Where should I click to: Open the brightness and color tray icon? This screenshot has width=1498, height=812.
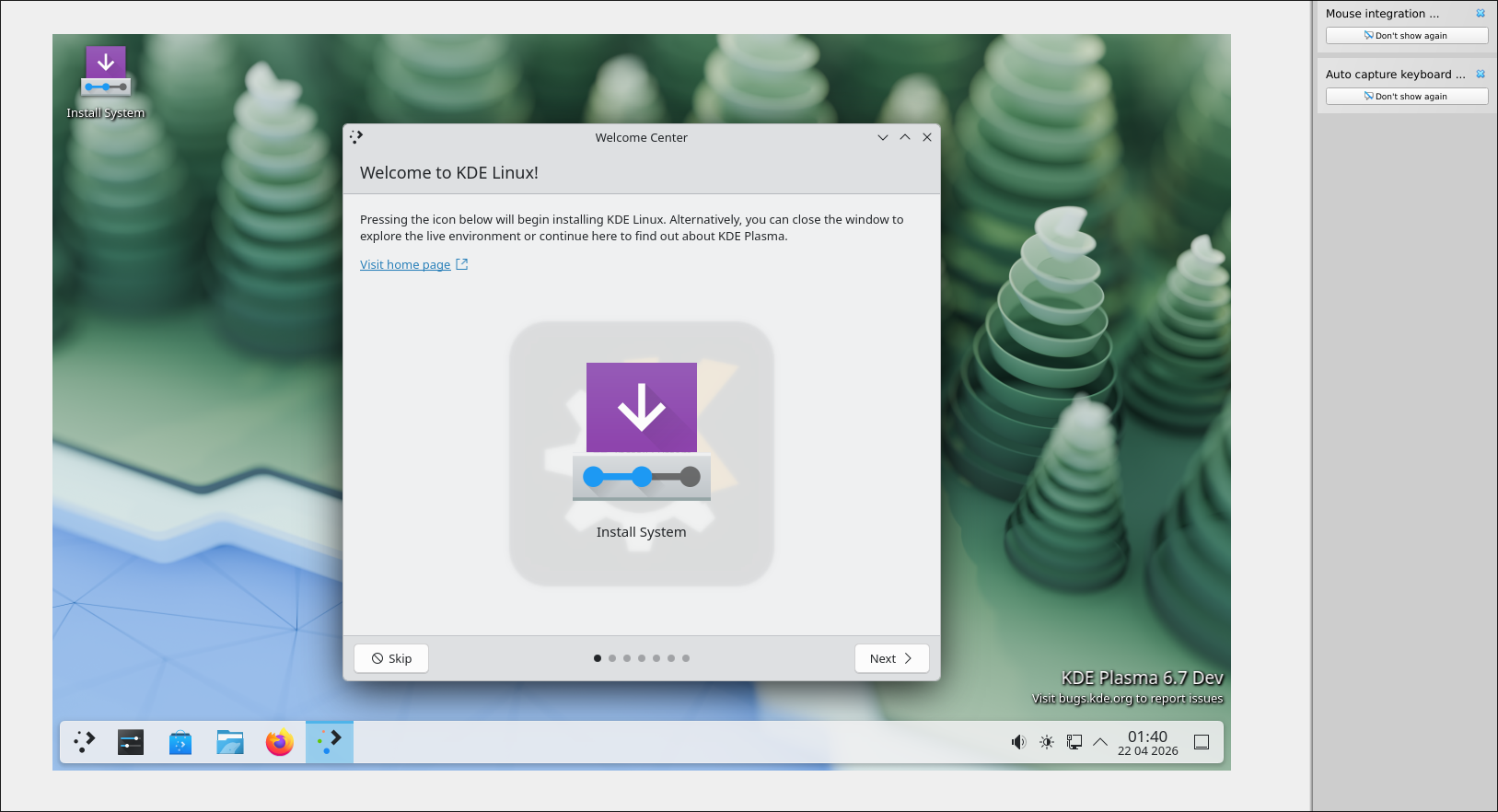[1047, 742]
